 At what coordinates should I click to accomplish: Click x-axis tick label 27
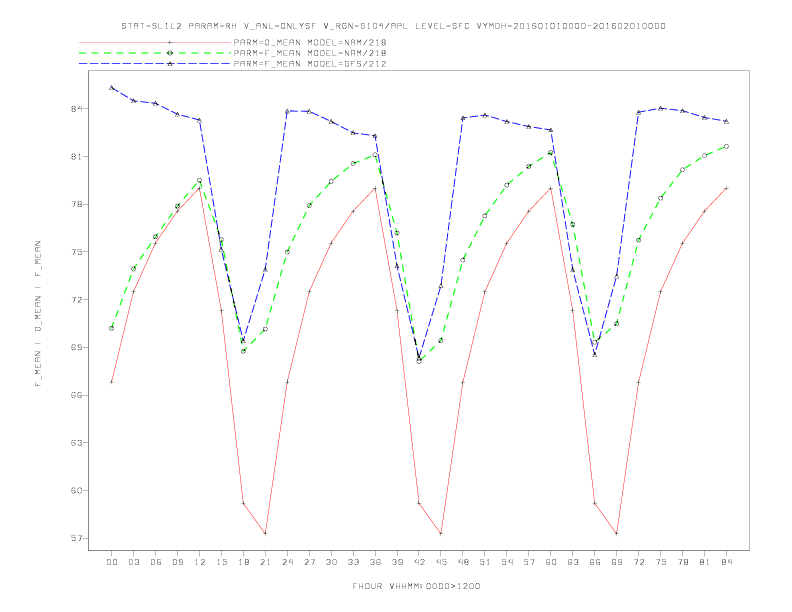[309, 562]
